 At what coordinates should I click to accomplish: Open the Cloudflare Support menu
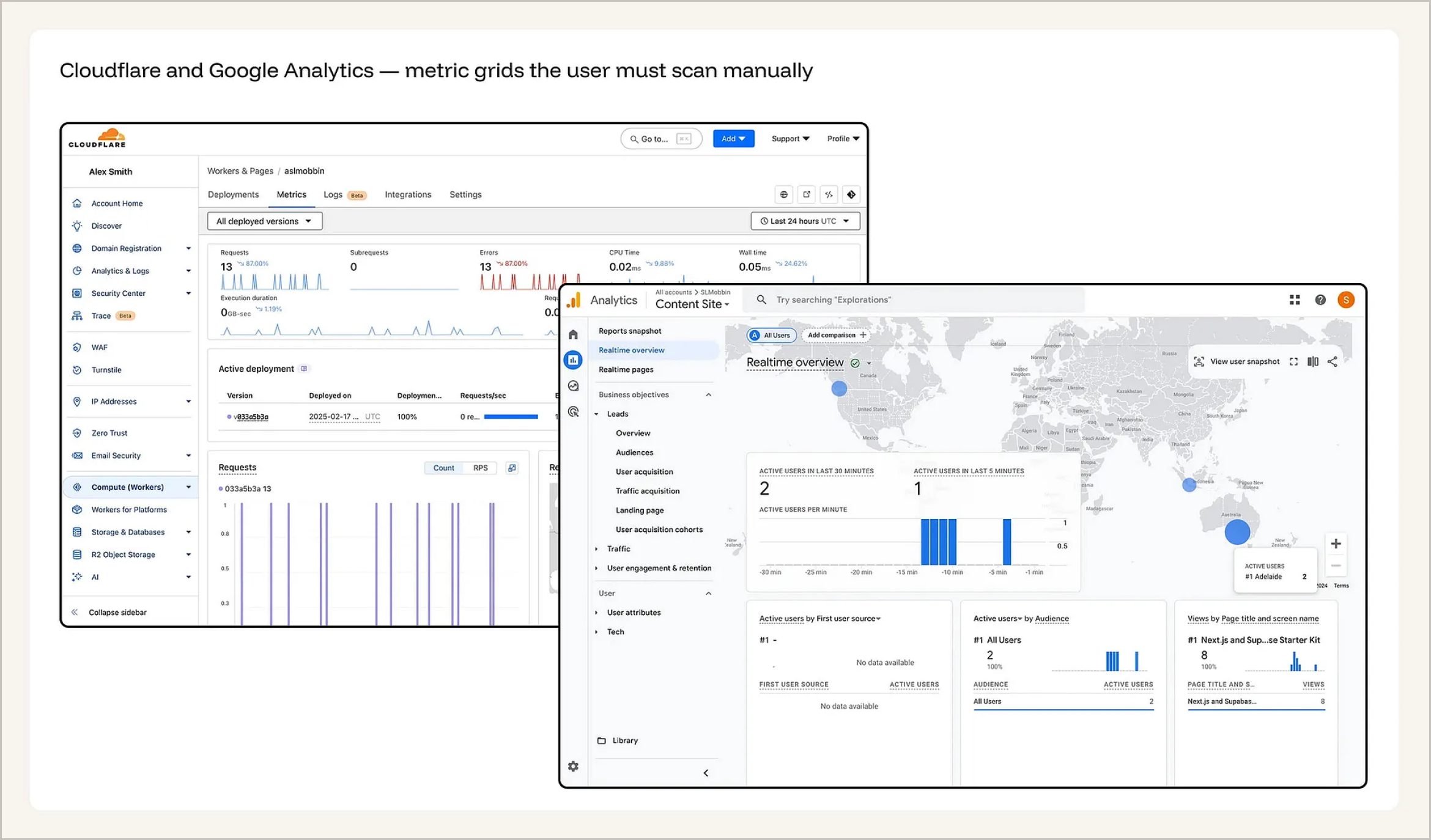(x=790, y=139)
